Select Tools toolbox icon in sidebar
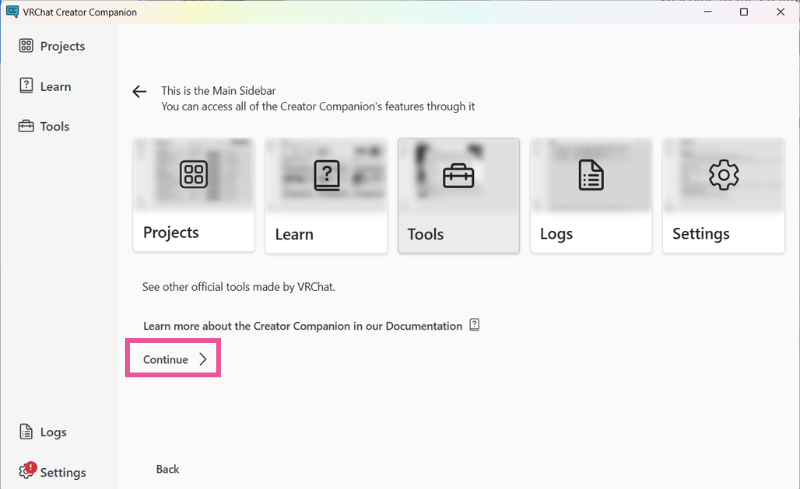 pos(26,126)
